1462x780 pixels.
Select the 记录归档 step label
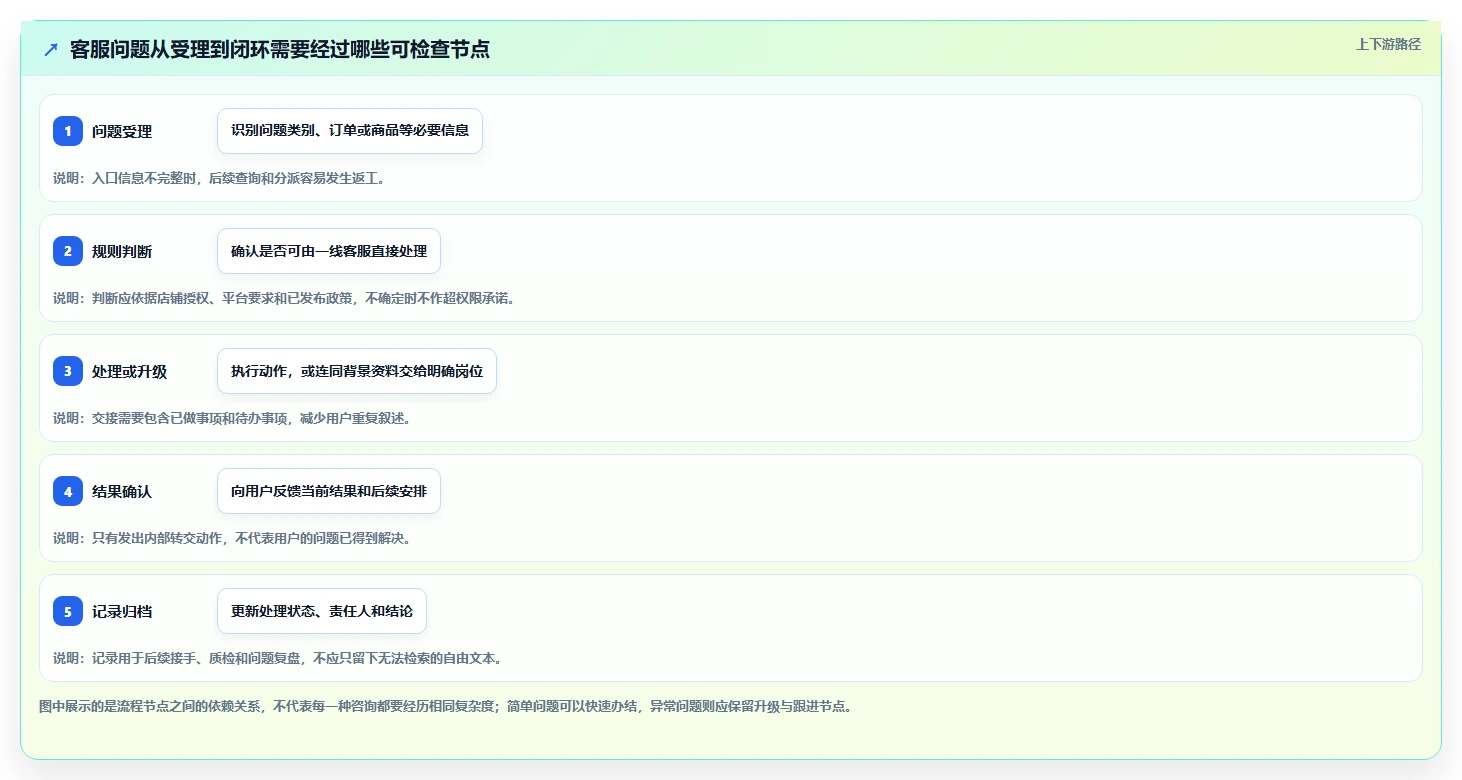pos(122,611)
